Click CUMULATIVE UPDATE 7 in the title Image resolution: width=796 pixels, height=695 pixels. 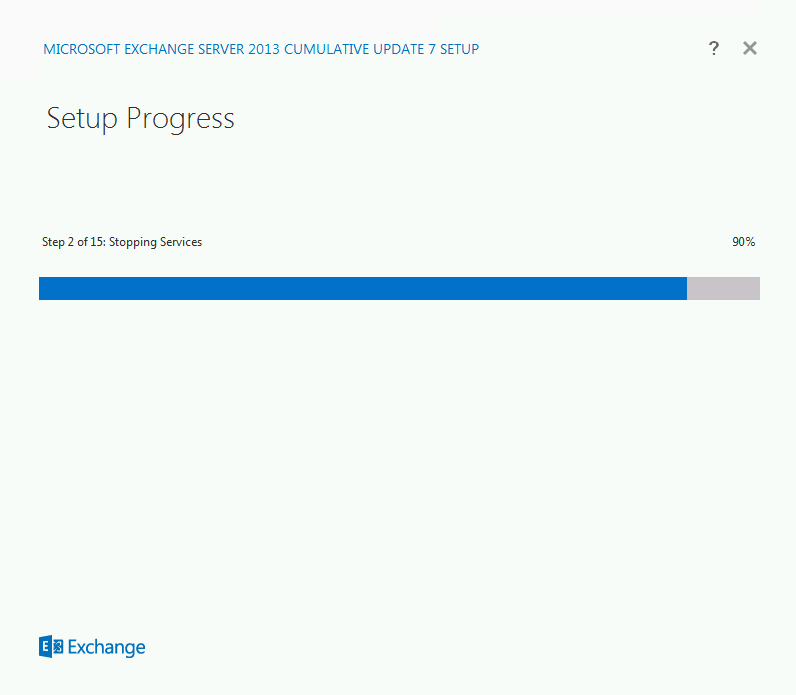point(359,49)
